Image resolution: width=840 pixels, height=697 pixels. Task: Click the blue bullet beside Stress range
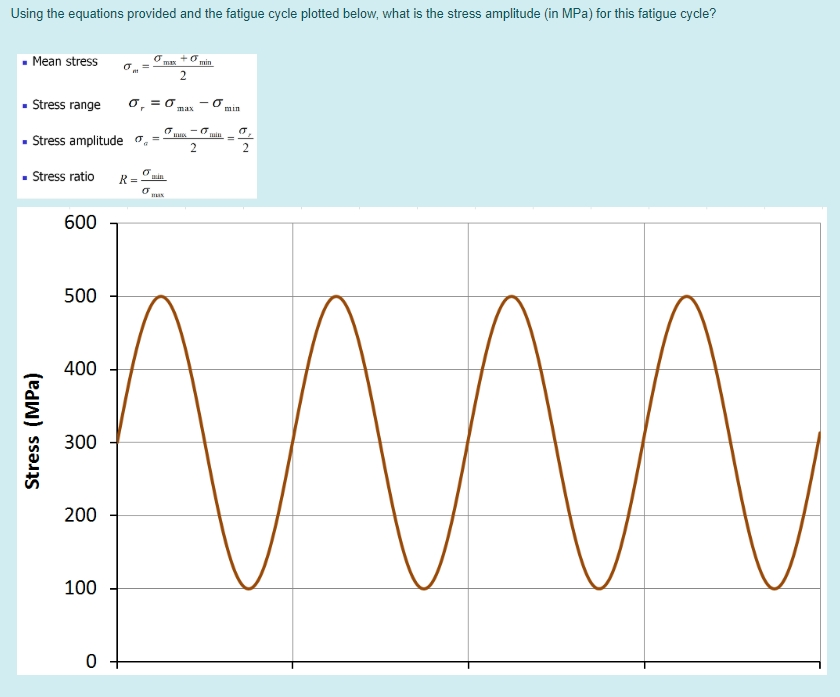[24, 104]
